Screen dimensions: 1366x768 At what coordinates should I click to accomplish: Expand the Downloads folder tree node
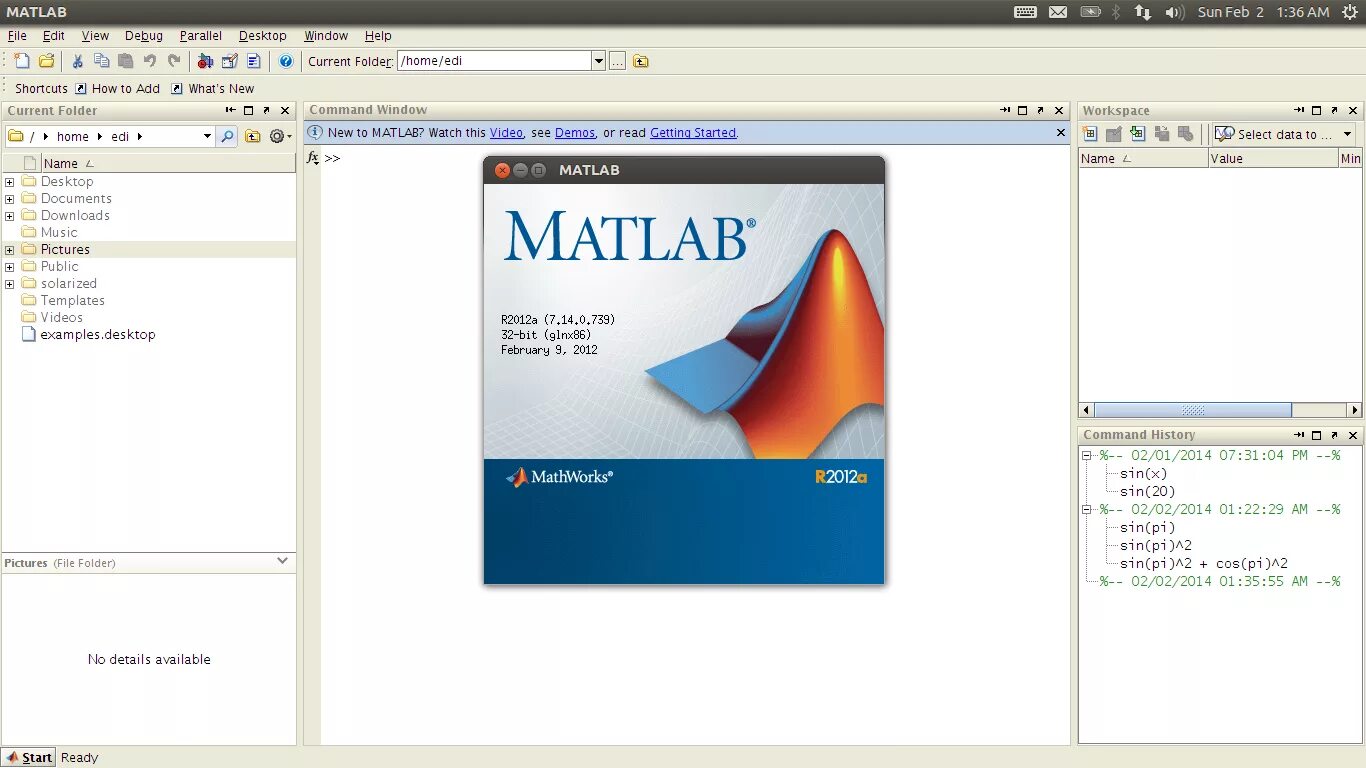point(10,216)
